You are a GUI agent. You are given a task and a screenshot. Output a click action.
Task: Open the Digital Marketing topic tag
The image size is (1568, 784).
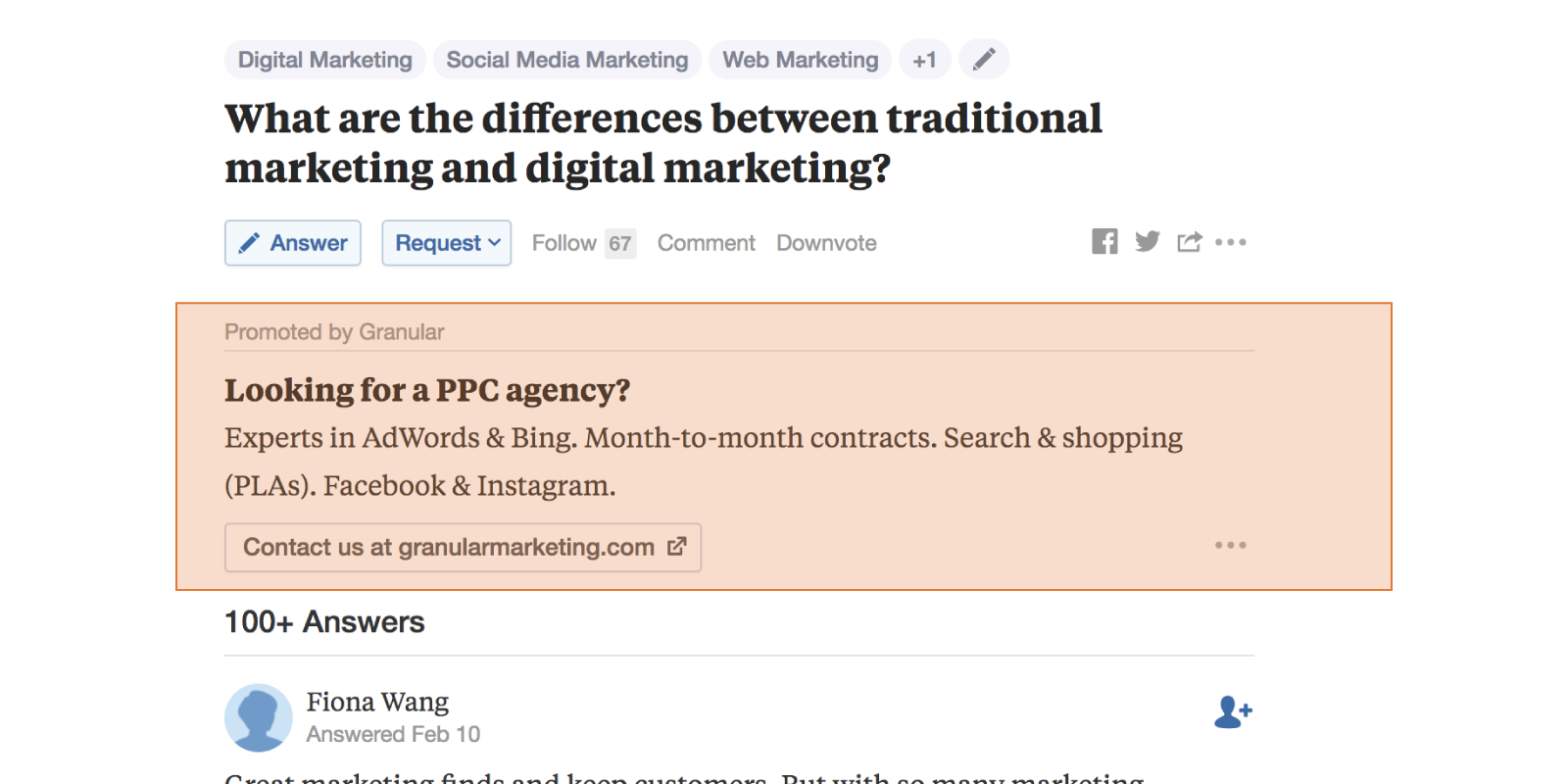tap(325, 60)
